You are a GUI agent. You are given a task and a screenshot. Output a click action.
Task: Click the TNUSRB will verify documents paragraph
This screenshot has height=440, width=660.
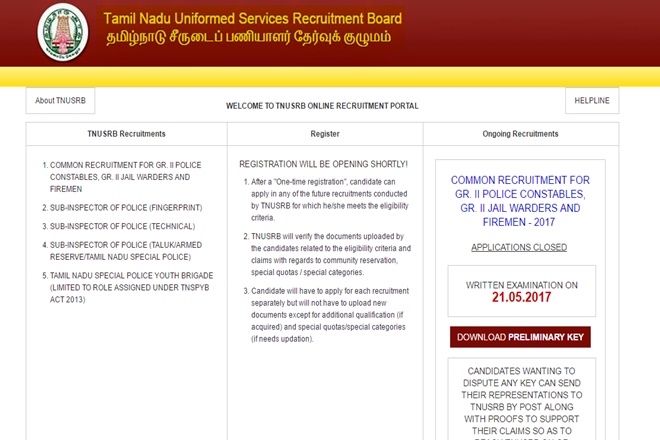[331, 254]
